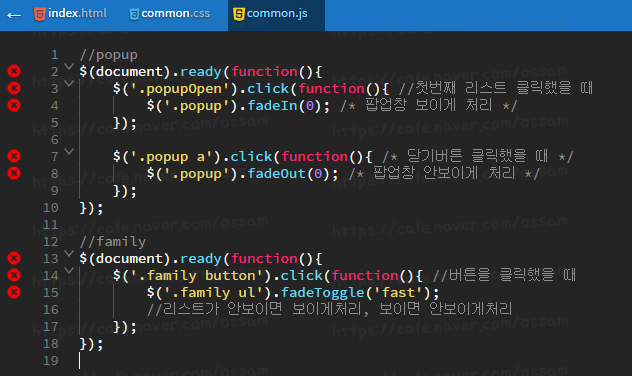Click the fadeToggle method call
This screenshot has height=376, width=632.
tap(323, 293)
